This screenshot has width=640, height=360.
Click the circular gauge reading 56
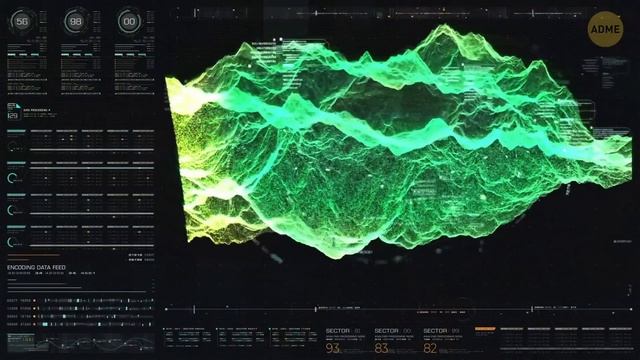(21, 21)
